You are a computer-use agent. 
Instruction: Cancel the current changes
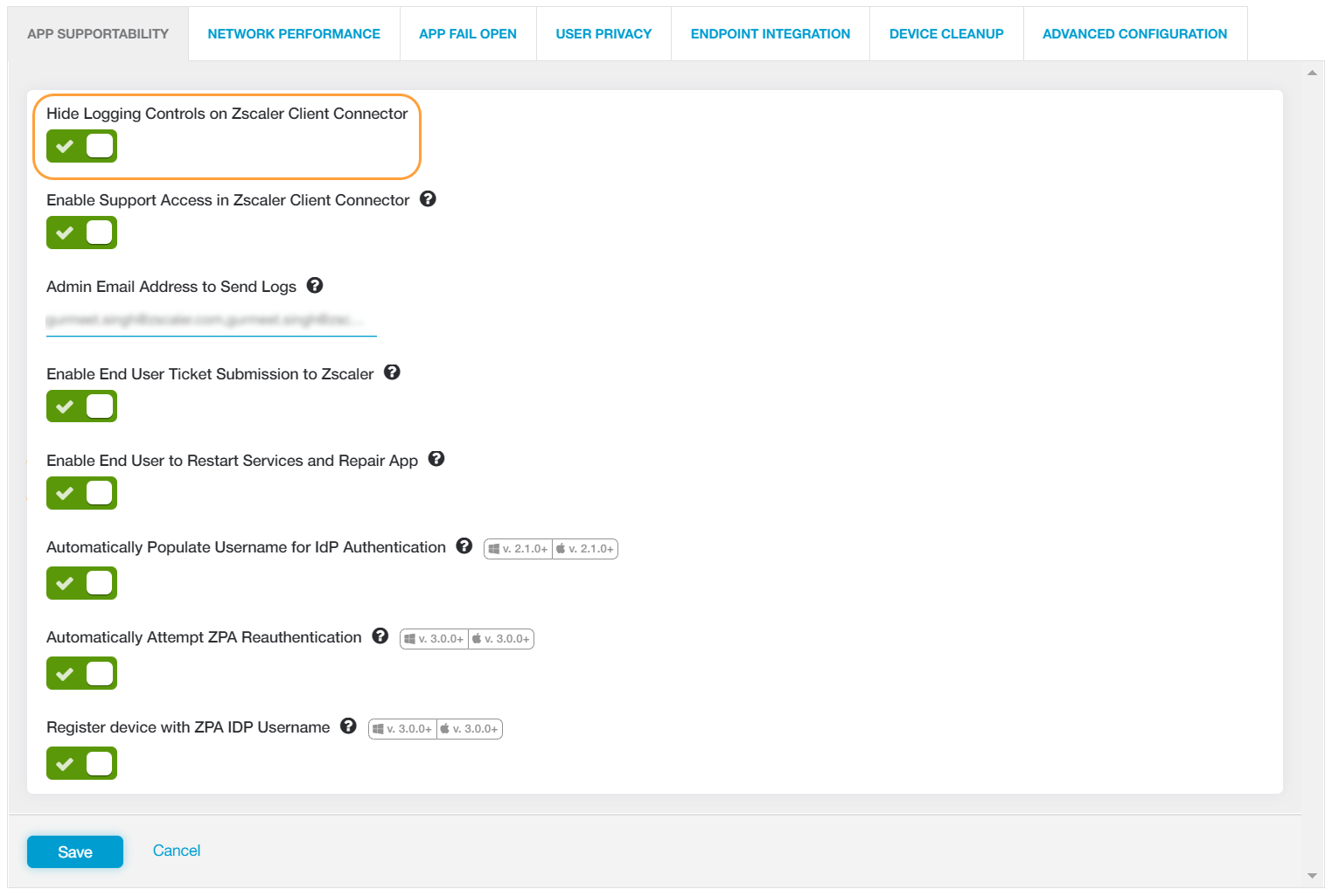coord(176,850)
